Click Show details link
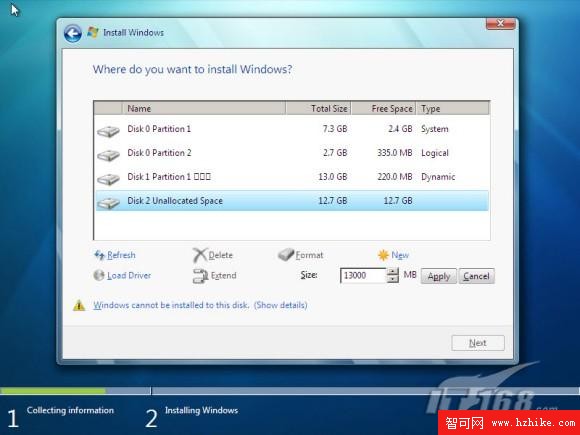 [280, 305]
